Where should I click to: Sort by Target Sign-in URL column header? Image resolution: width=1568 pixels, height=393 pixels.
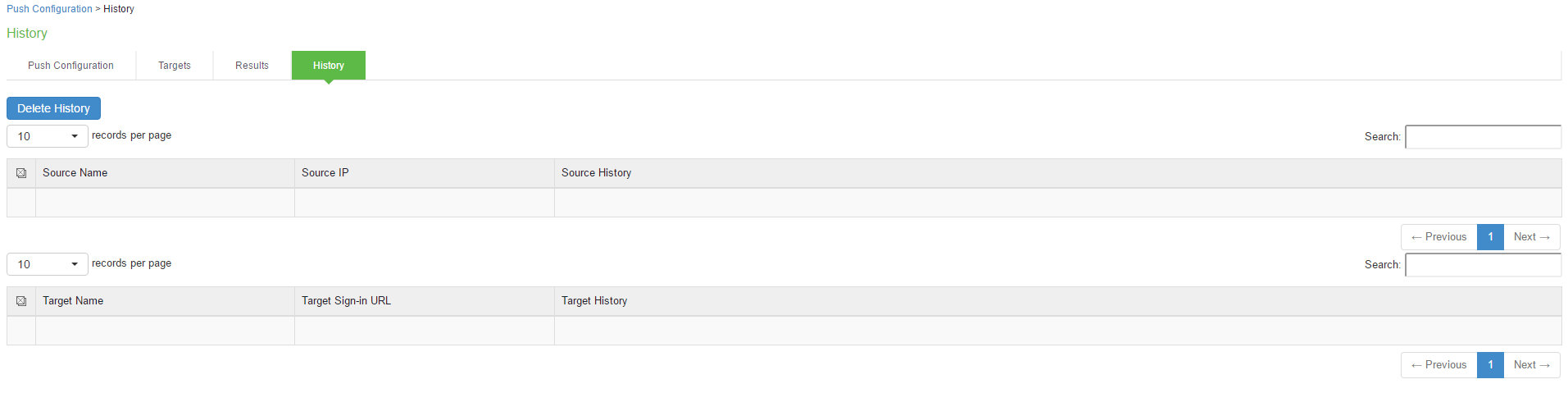pos(425,301)
